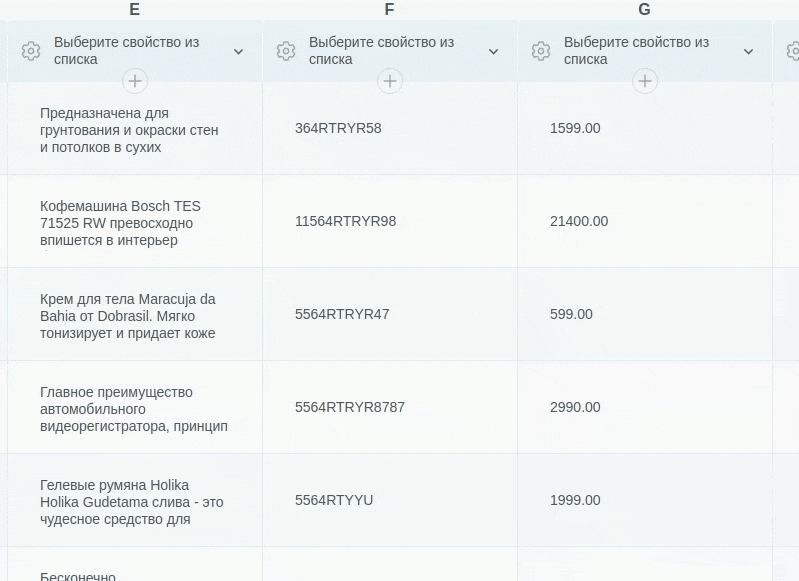Click the gear icon in column G
The height and width of the screenshot is (581, 799).
click(541, 51)
